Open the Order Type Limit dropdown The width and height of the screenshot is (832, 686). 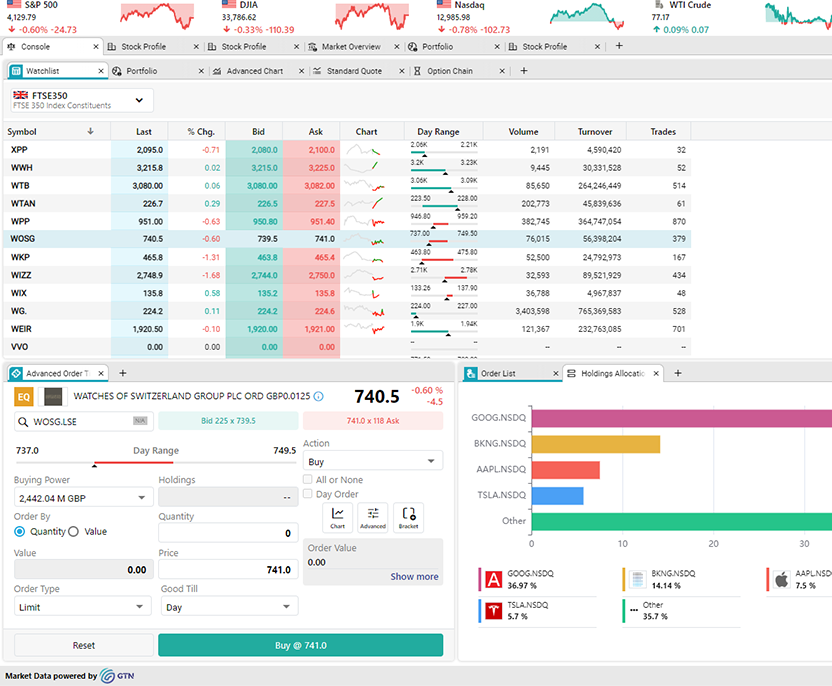click(82, 606)
